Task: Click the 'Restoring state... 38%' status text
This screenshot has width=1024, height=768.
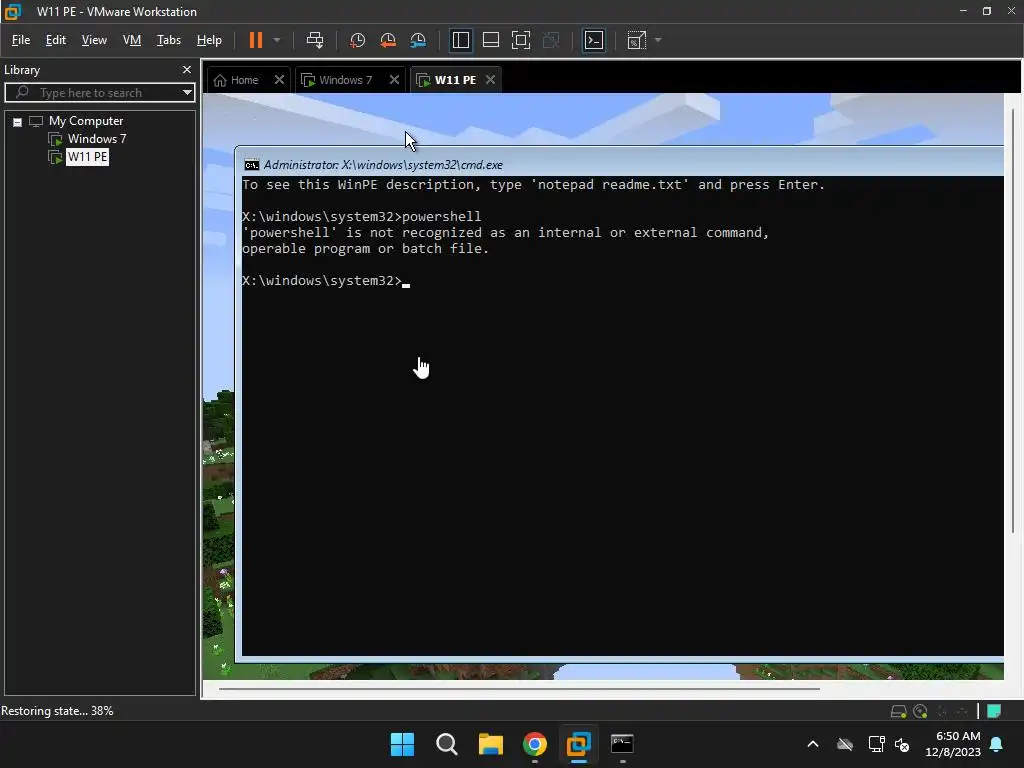Action: 57,711
